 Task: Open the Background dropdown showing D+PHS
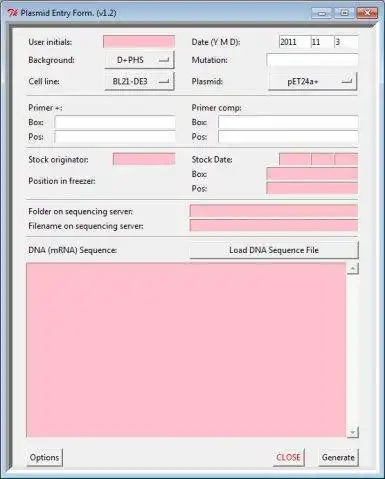[139, 60]
